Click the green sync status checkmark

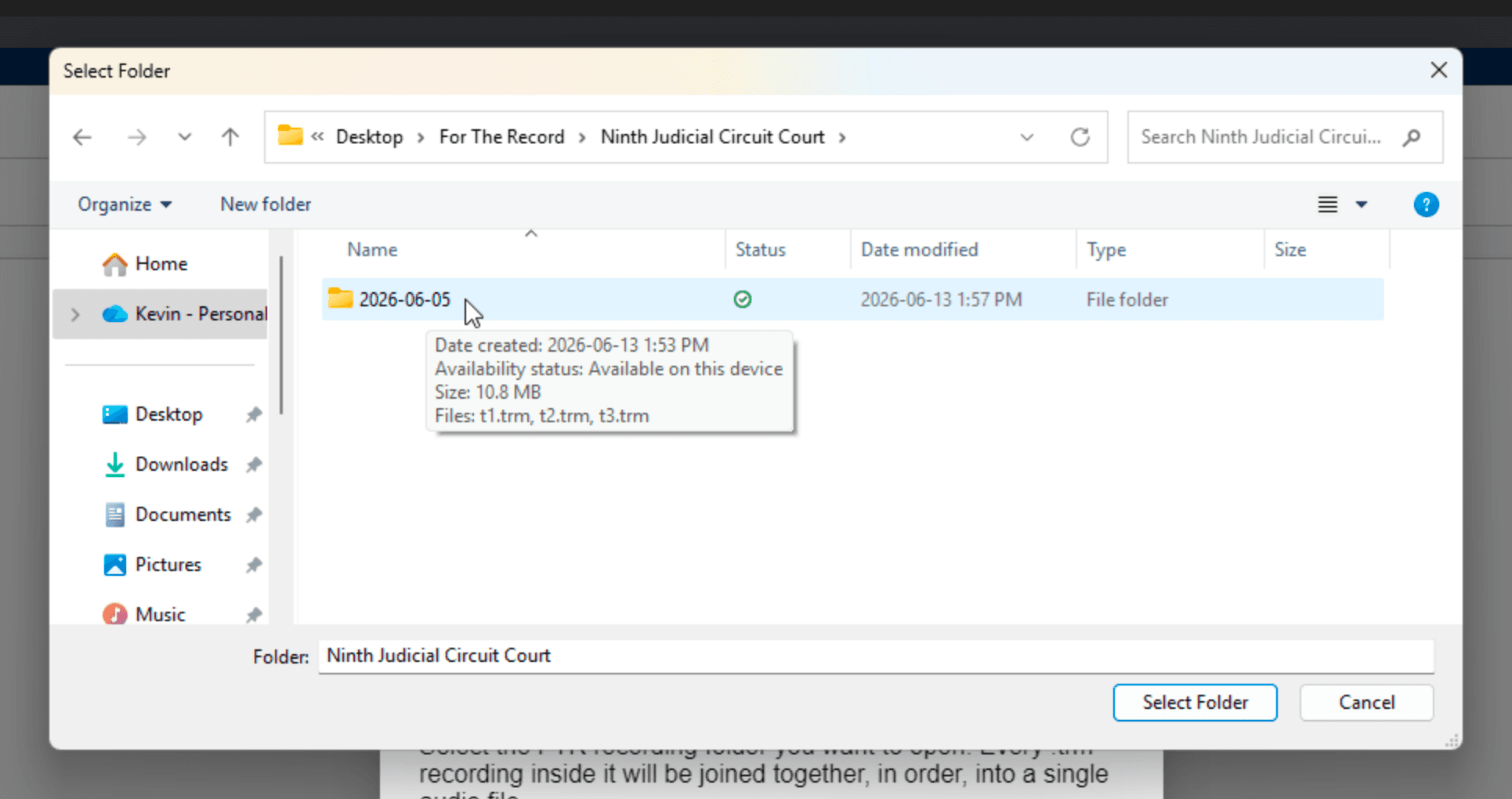point(743,299)
